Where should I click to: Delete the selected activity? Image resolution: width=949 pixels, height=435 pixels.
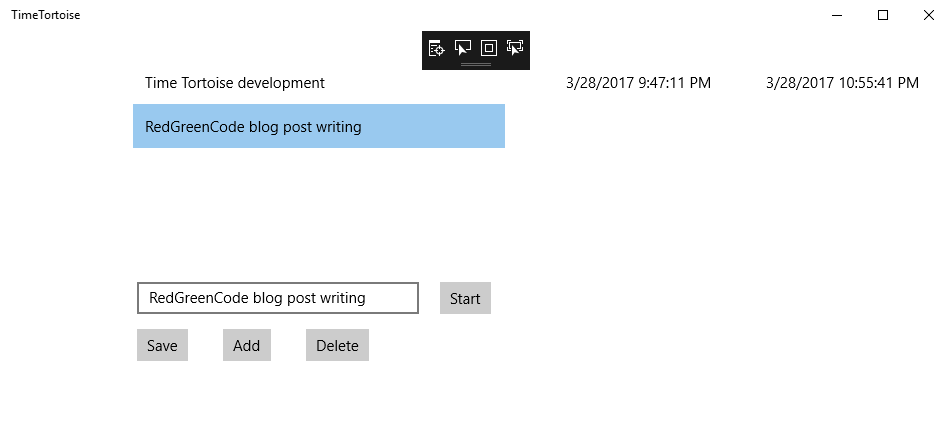pos(337,345)
